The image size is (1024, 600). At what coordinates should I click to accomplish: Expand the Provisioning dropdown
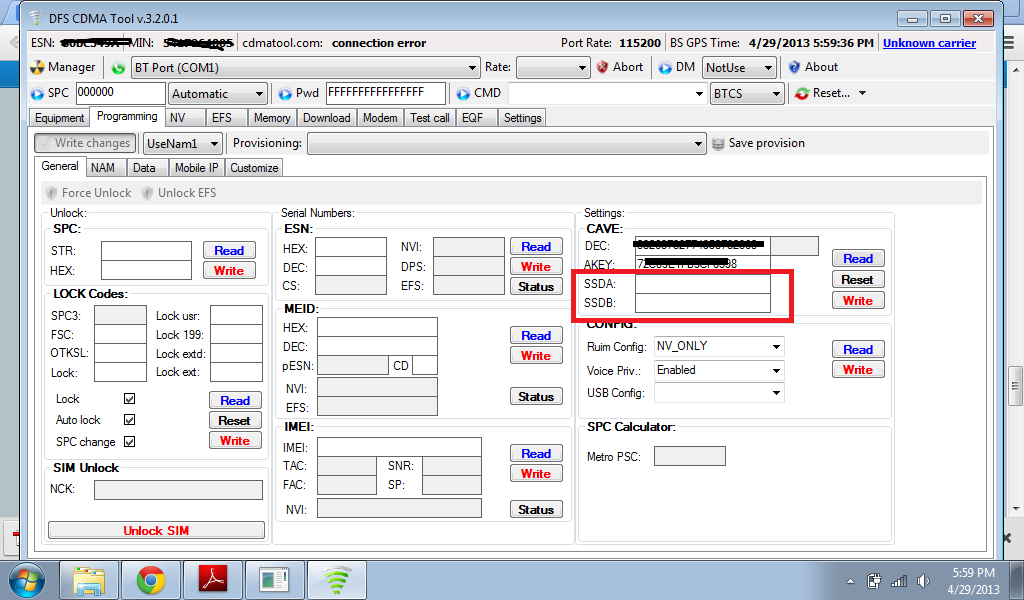507,144
